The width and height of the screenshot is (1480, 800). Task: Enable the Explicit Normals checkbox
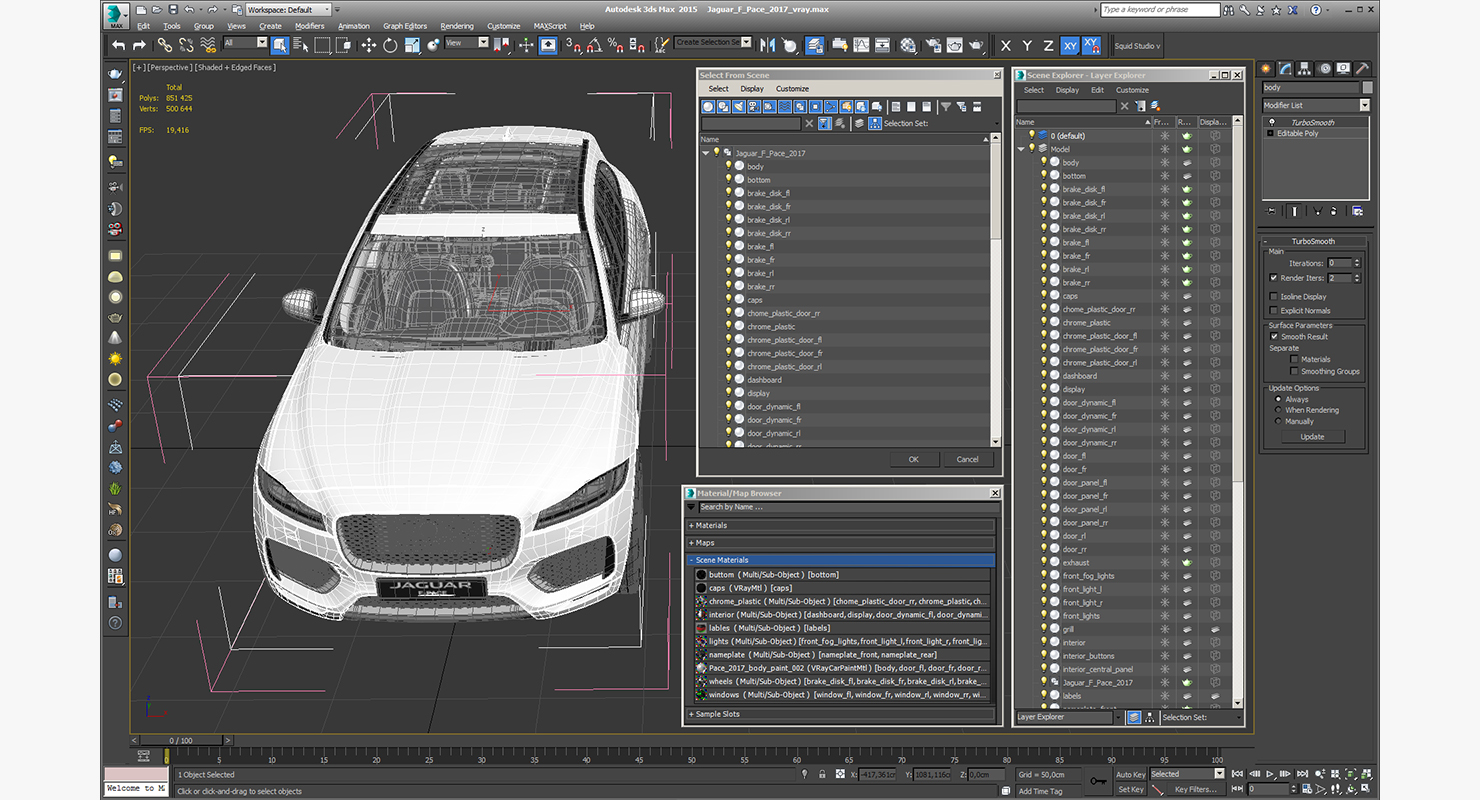pyautogui.click(x=1273, y=310)
